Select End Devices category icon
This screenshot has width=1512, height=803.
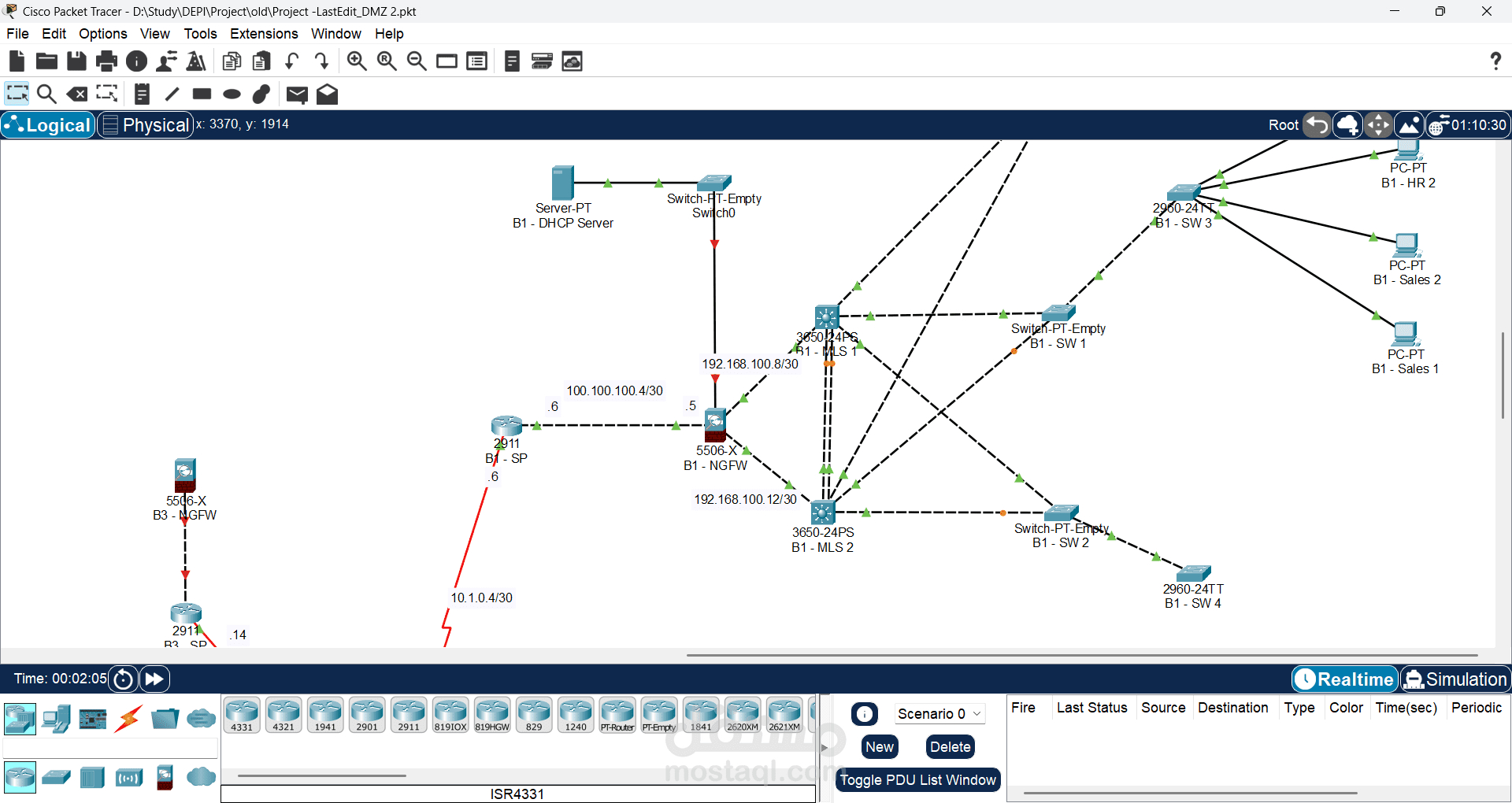pos(57,719)
